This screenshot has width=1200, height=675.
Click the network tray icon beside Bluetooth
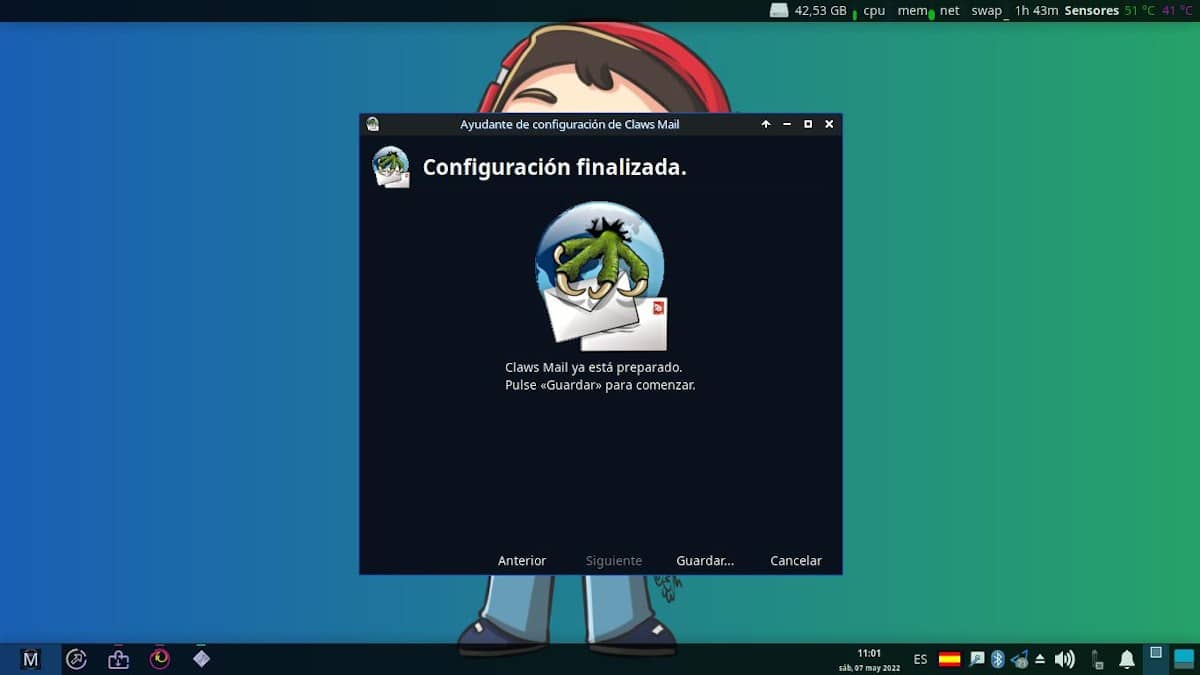(1020, 659)
